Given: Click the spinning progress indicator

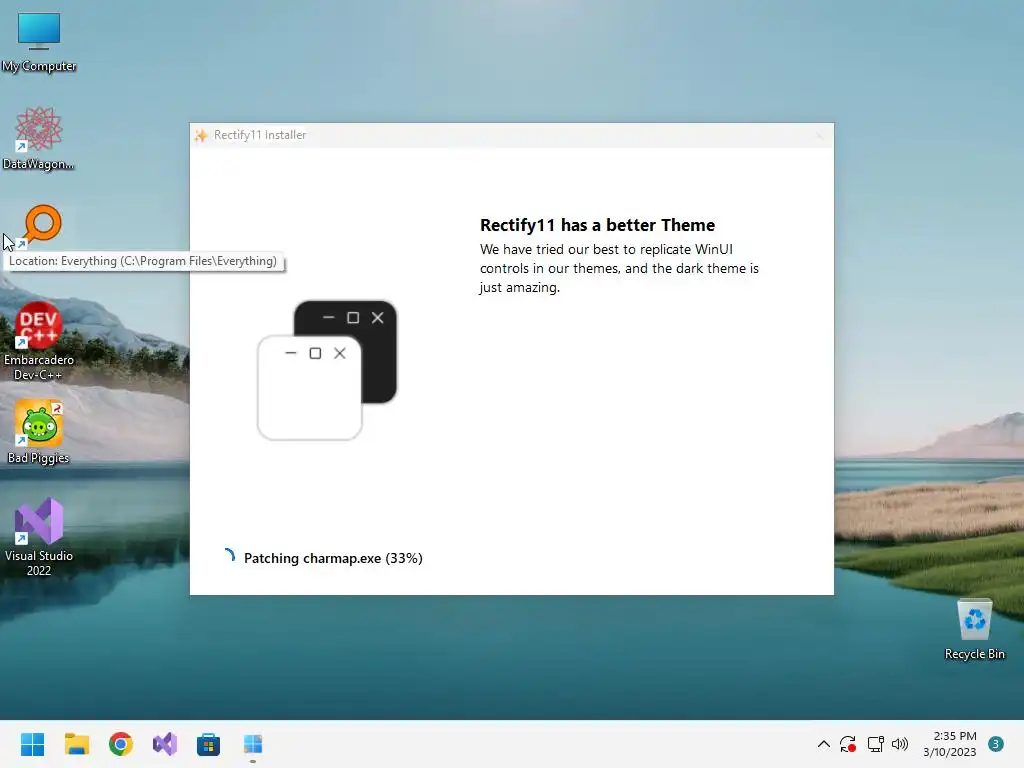Looking at the screenshot, I should (x=229, y=556).
